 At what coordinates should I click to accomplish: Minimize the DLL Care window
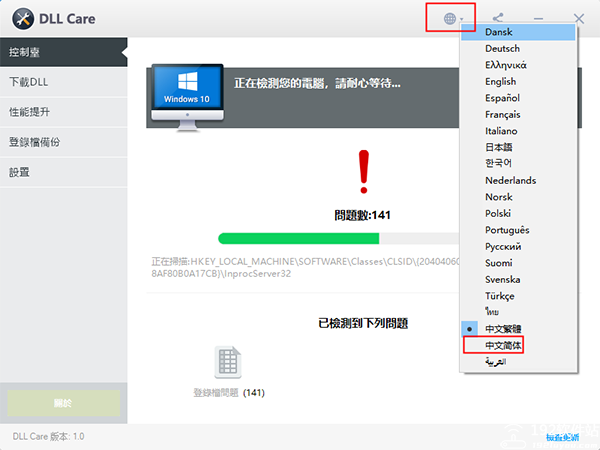point(539,18)
